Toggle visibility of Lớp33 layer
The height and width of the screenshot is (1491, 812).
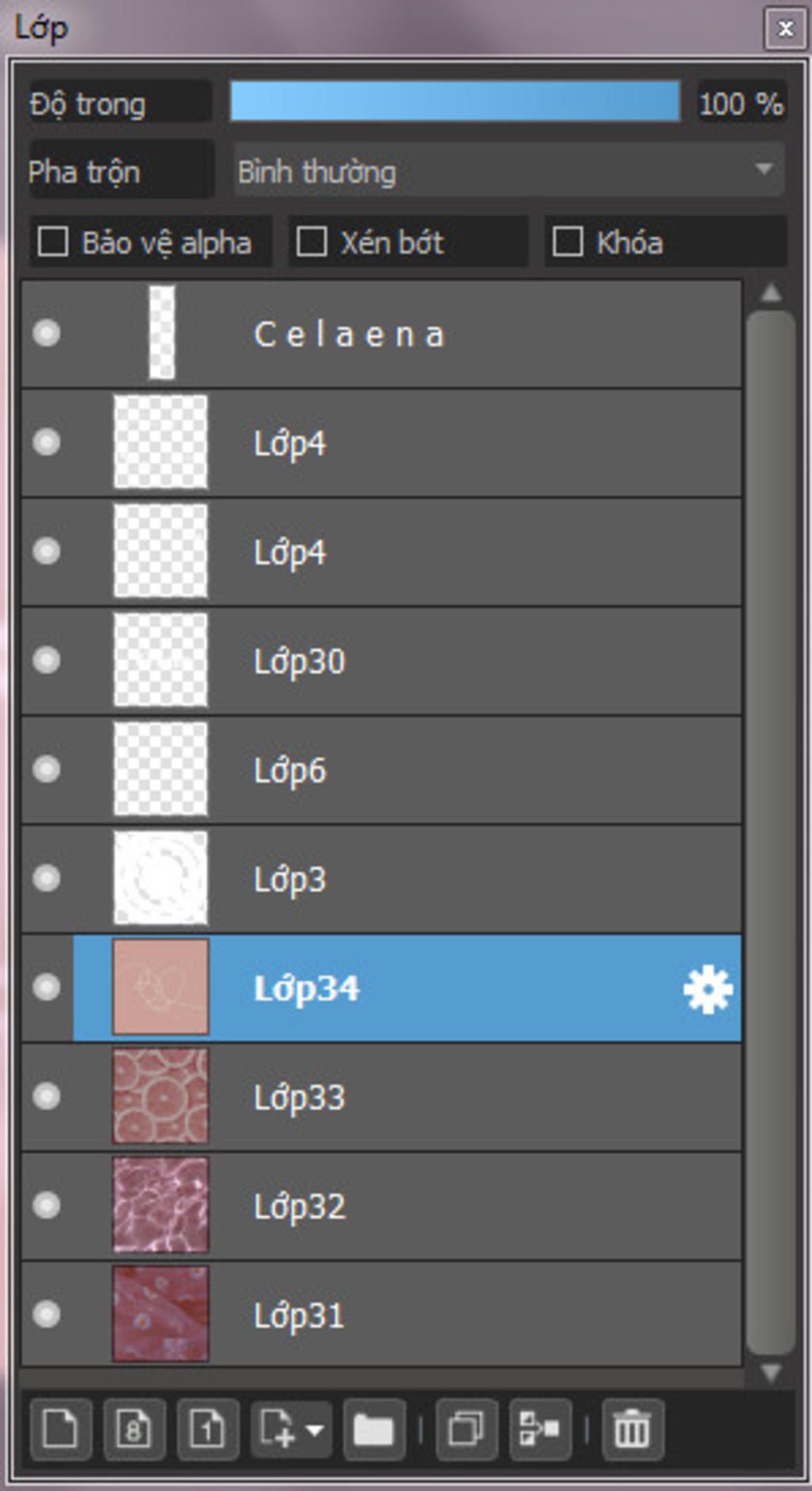coord(46,1096)
